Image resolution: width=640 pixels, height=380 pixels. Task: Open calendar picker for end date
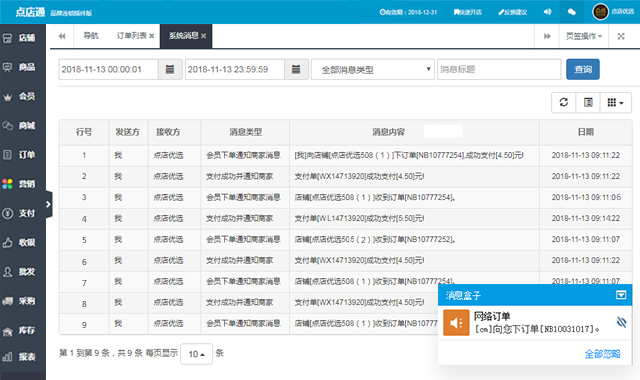click(296, 69)
